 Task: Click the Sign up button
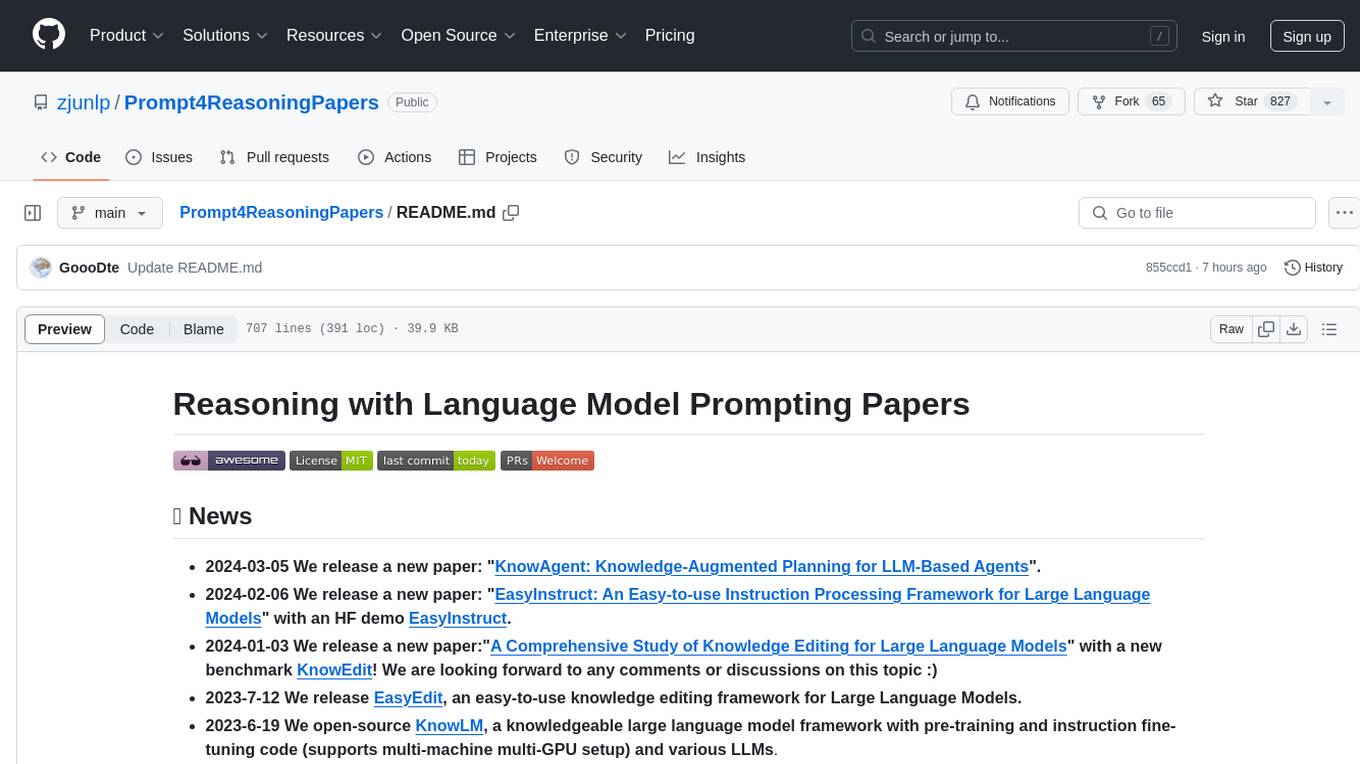(x=1307, y=36)
